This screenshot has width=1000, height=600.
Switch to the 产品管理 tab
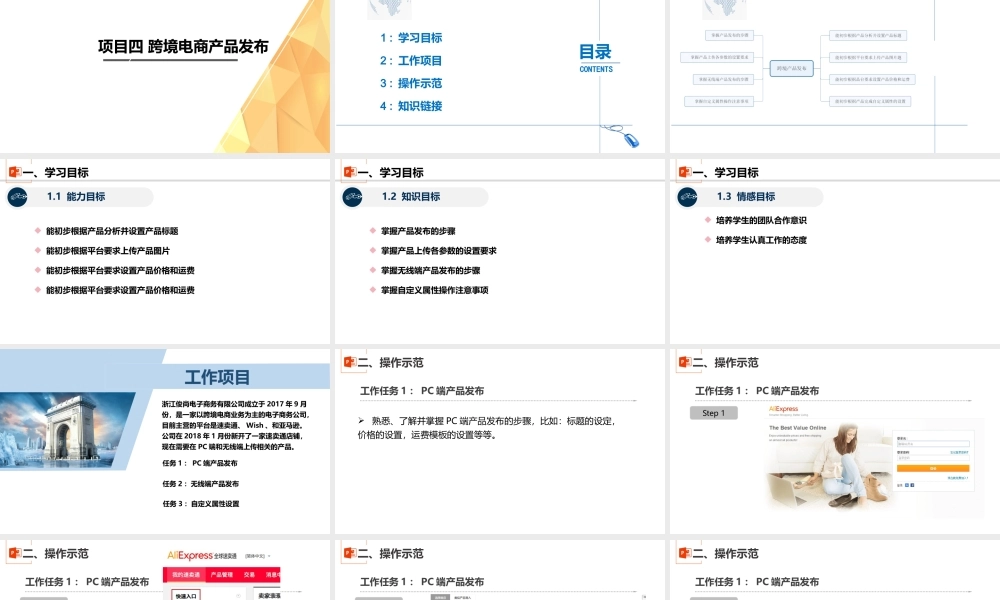pyautogui.click(x=221, y=574)
